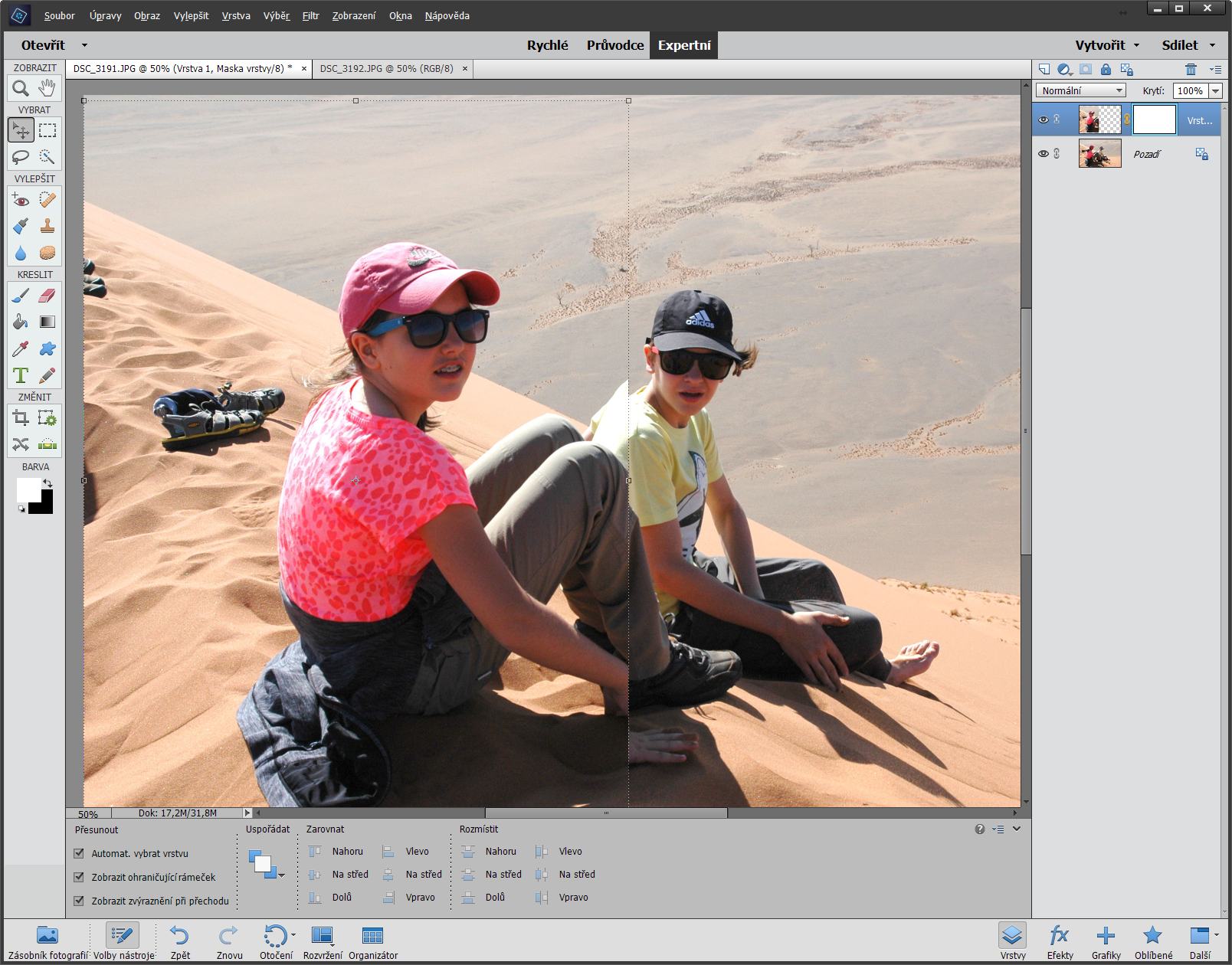1232x965 pixels.
Task: Click the Zpět undo button
Action: click(x=180, y=941)
